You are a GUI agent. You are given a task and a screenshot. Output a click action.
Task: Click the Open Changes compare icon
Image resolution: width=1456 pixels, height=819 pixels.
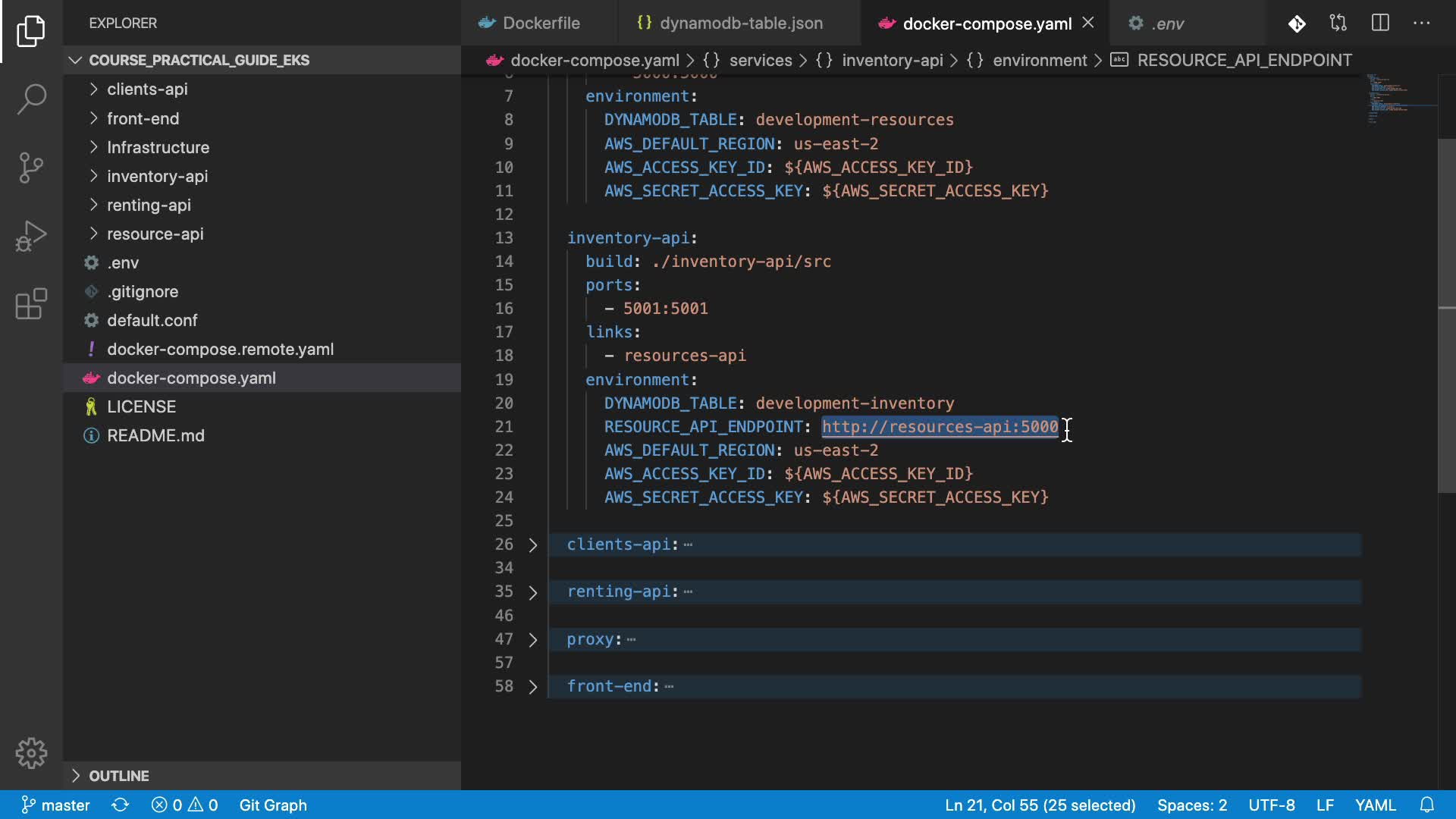click(1338, 23)
